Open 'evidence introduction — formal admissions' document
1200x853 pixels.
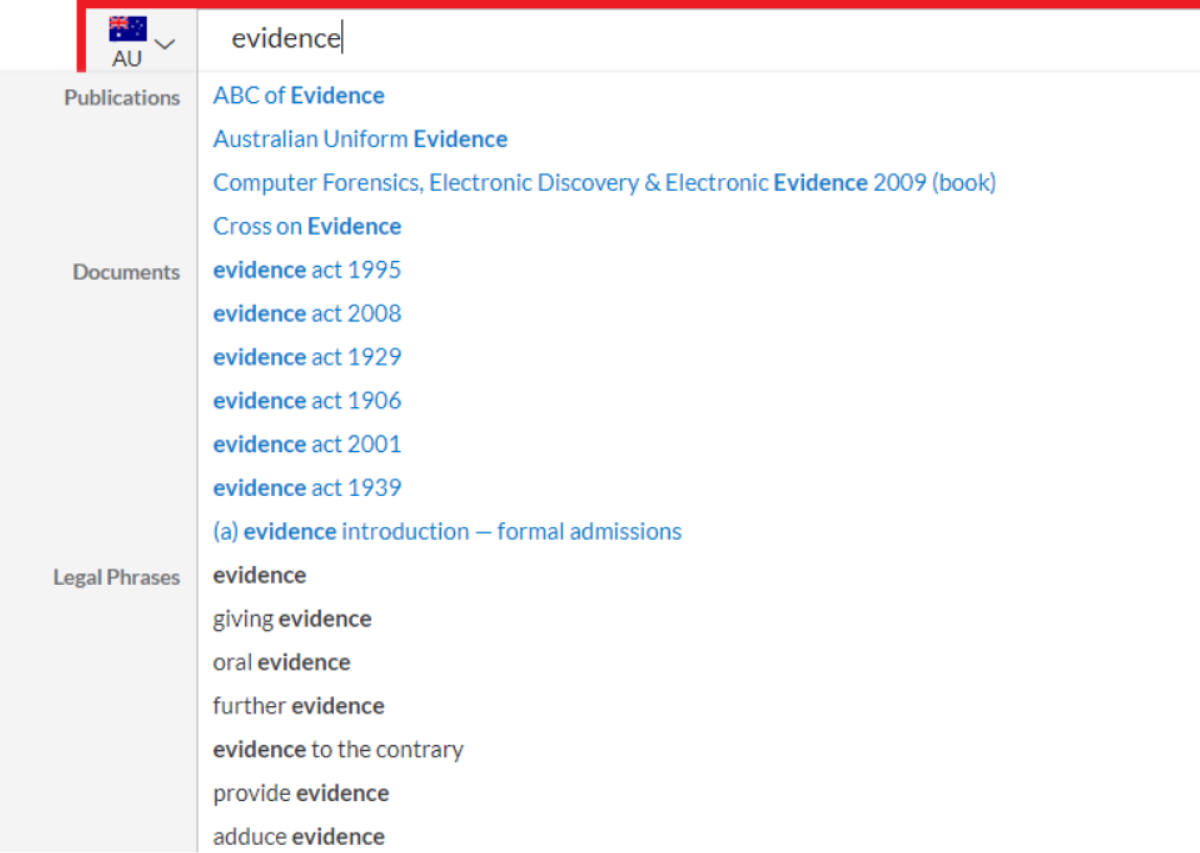point(447,531)
